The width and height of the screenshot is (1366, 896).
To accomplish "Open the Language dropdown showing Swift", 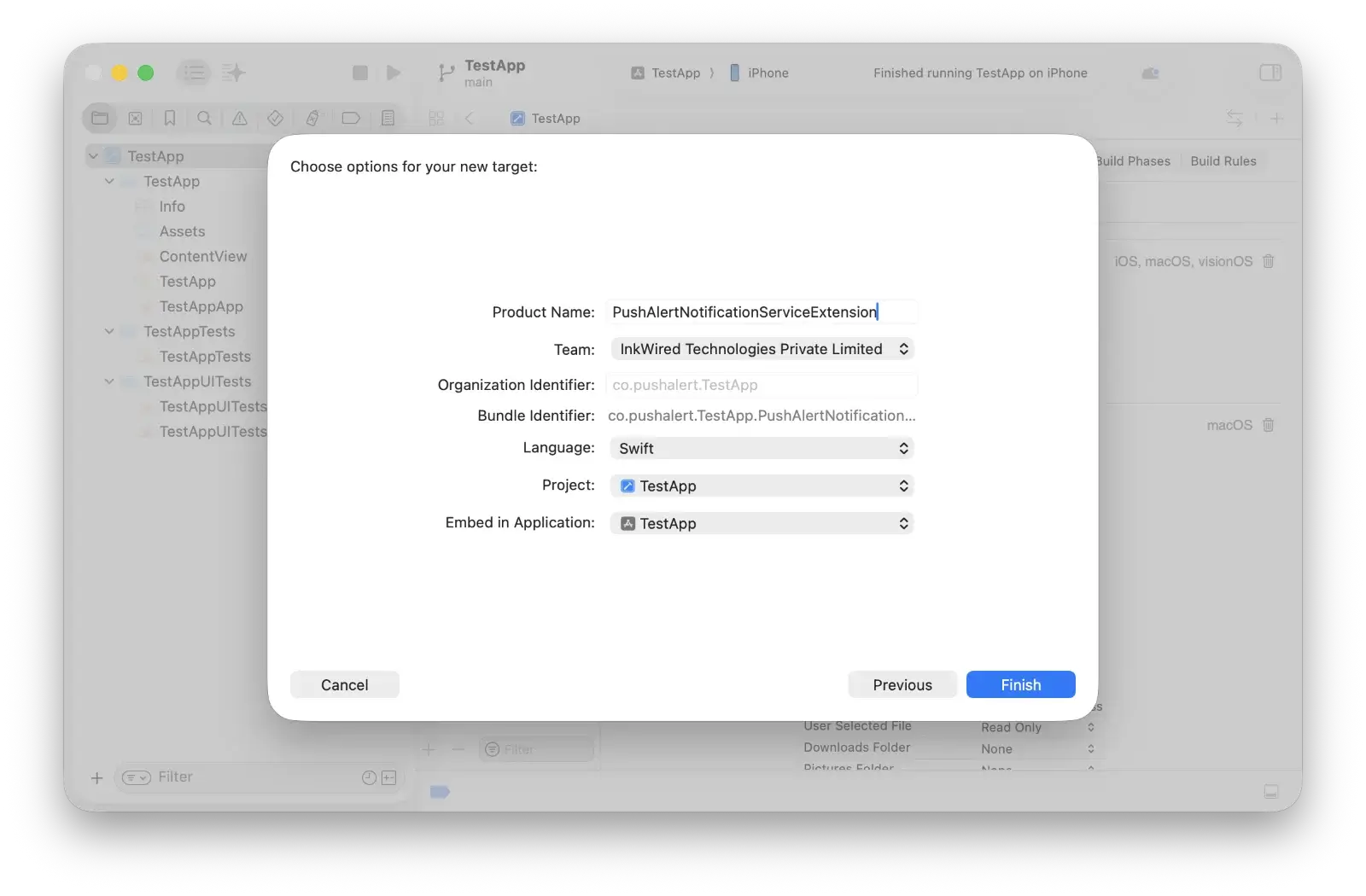I will pyautogui.click(x=762, y=449).
